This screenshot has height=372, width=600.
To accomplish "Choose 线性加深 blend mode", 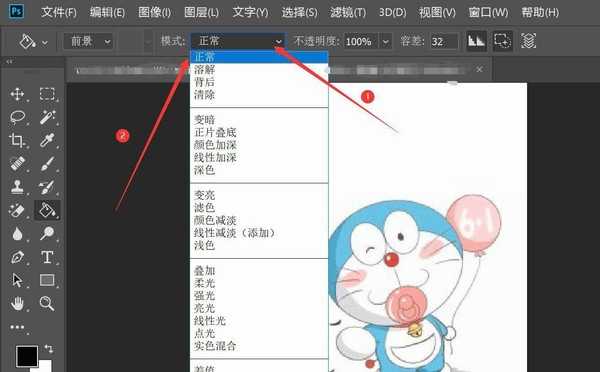I will (259, 157).
